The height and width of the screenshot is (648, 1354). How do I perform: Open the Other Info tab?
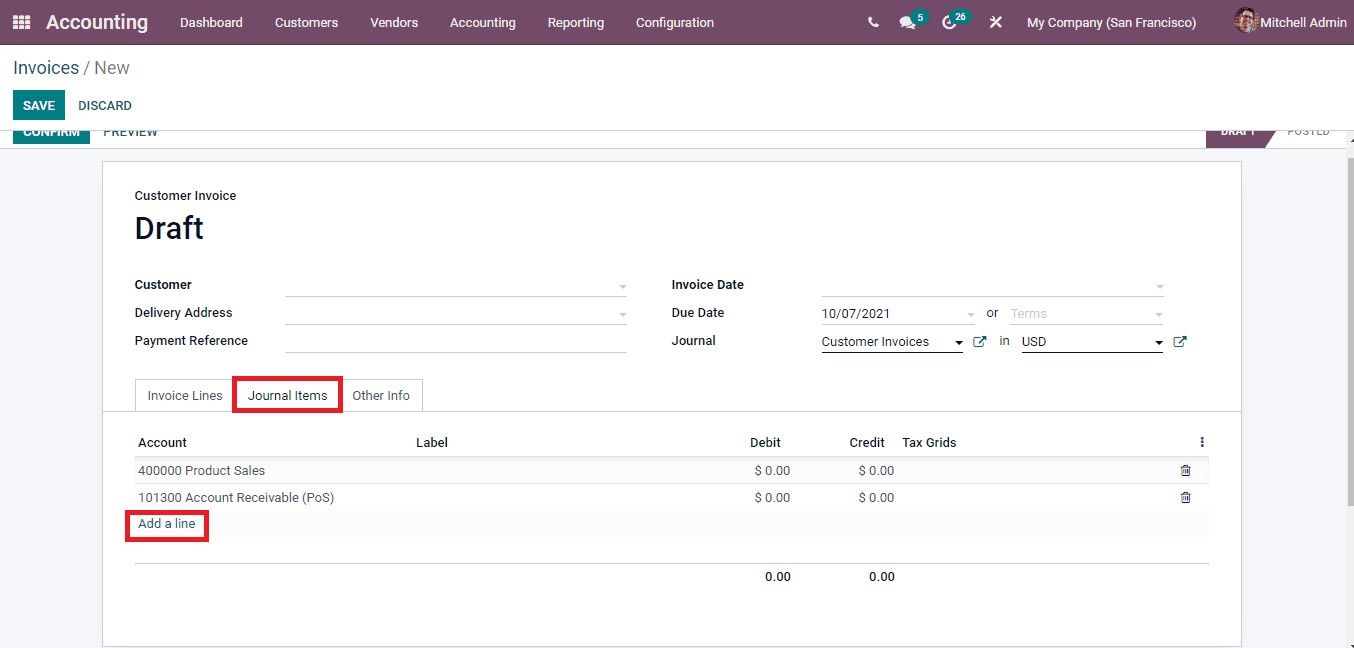pyautogui.click(x=381, y=395)
